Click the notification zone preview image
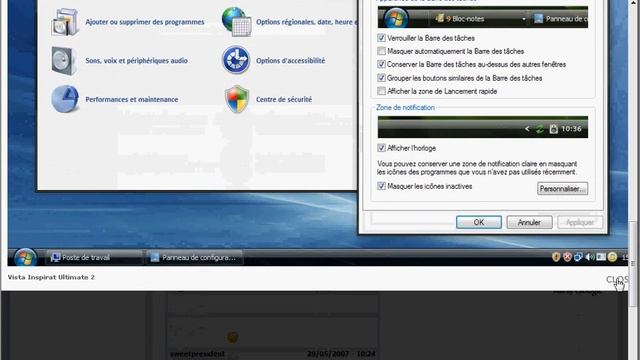 coord(482,127)
